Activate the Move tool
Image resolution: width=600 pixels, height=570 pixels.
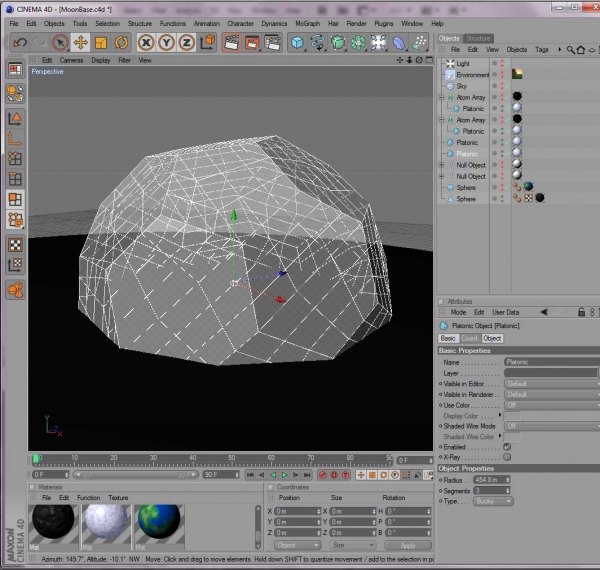[x=80, y=42]
